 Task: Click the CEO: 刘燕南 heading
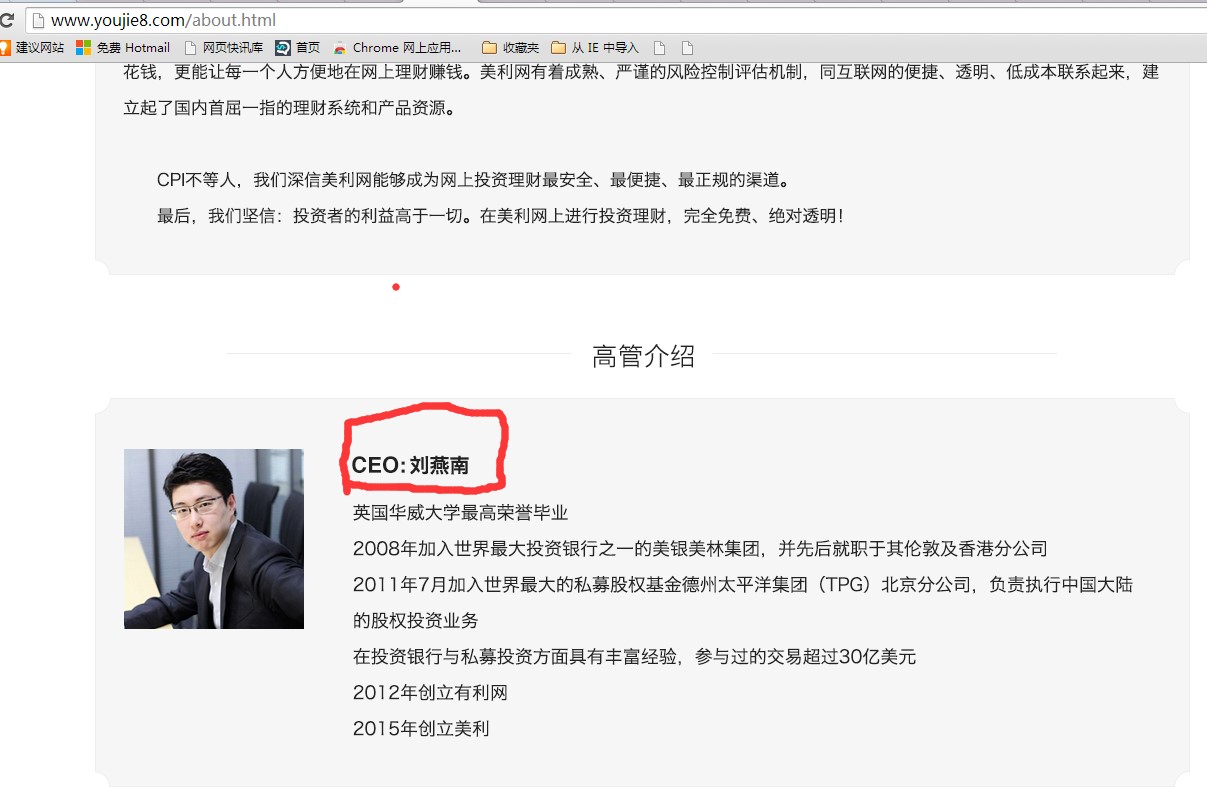coord(410,465)
